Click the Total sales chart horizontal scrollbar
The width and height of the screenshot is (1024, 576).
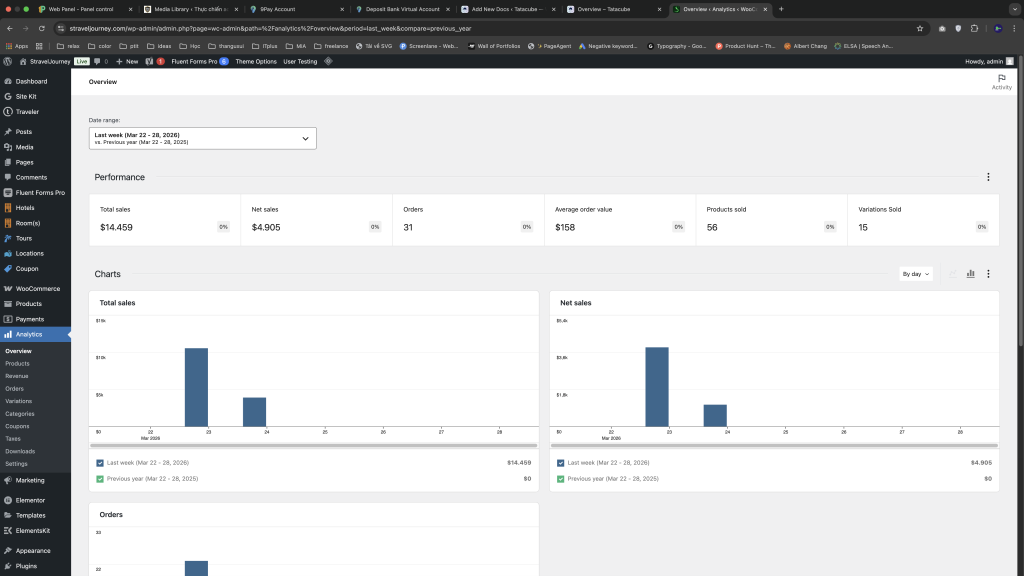[315, 446]
